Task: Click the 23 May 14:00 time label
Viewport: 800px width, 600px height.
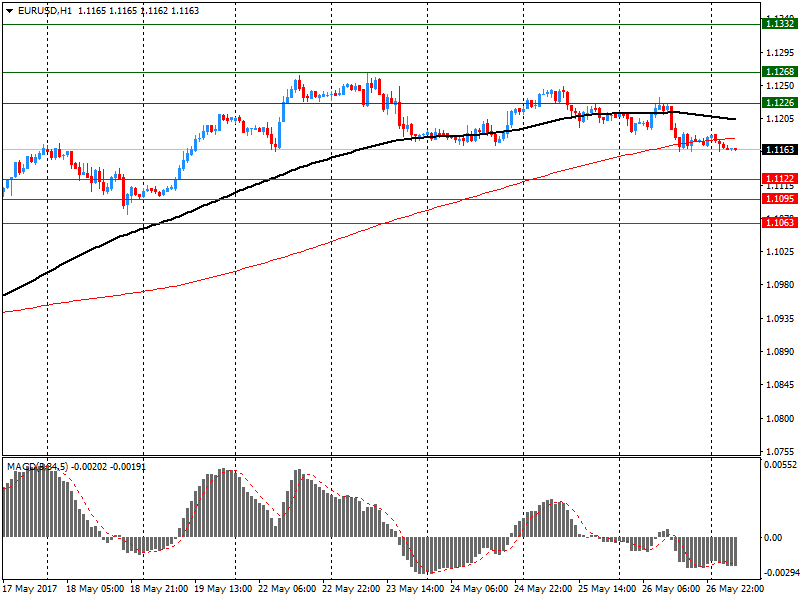Action: click(x=415, y=589)
